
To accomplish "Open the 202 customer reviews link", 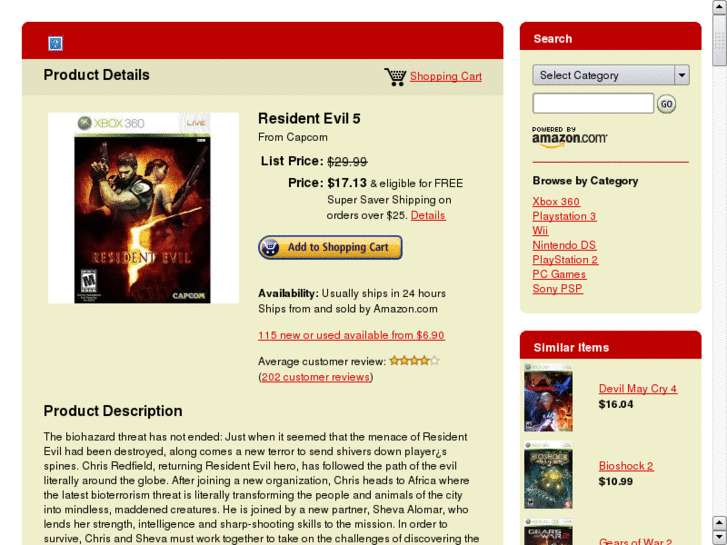I will tap(316, 377).
